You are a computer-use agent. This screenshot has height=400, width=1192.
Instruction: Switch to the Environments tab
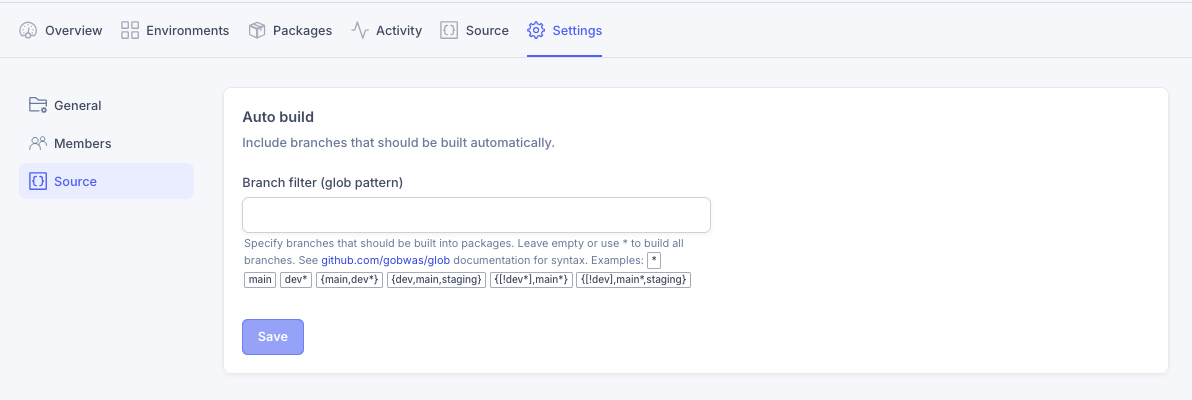(x=175, y=30)
